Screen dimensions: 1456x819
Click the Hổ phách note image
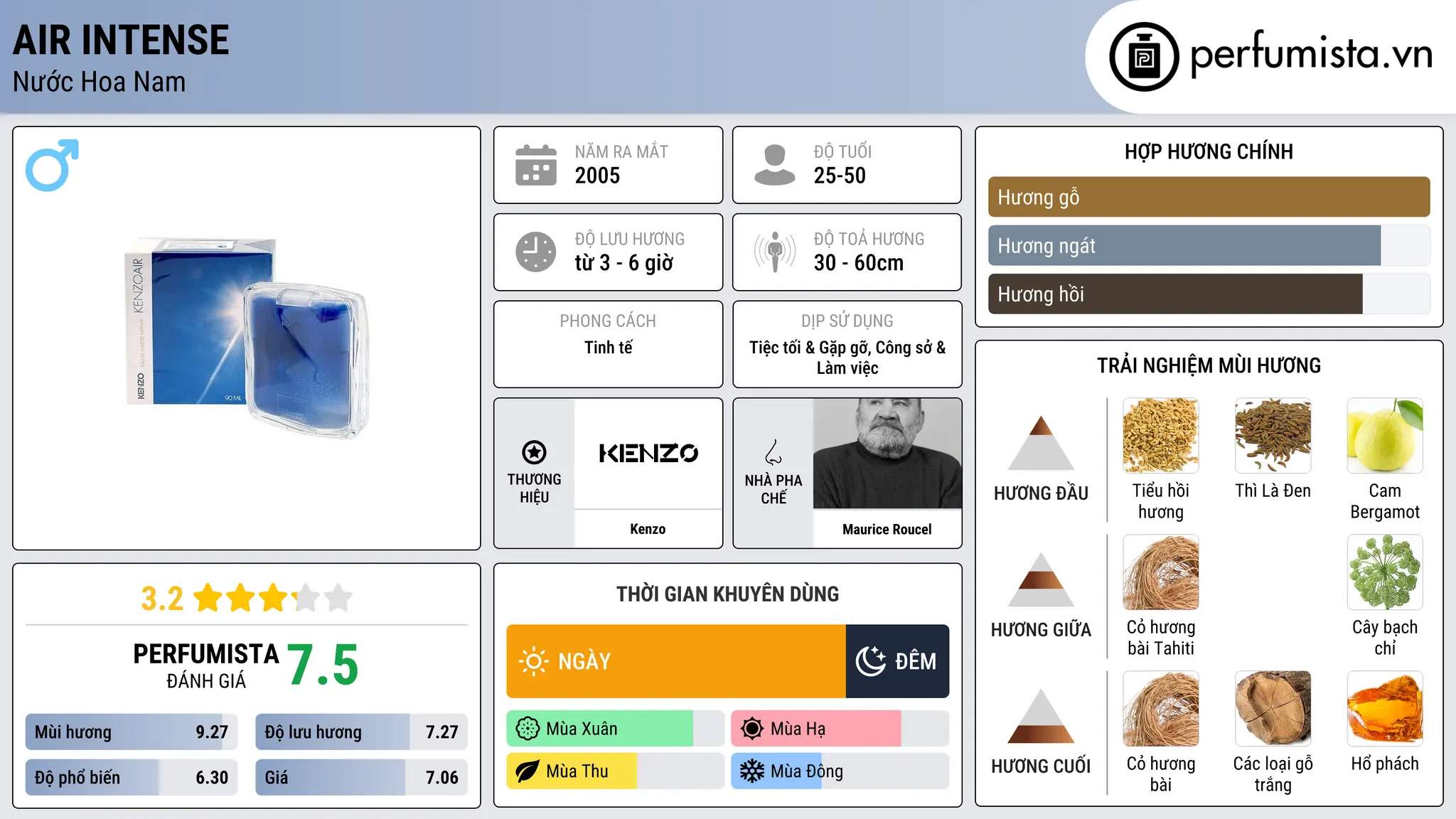(x=1385, y=709)
